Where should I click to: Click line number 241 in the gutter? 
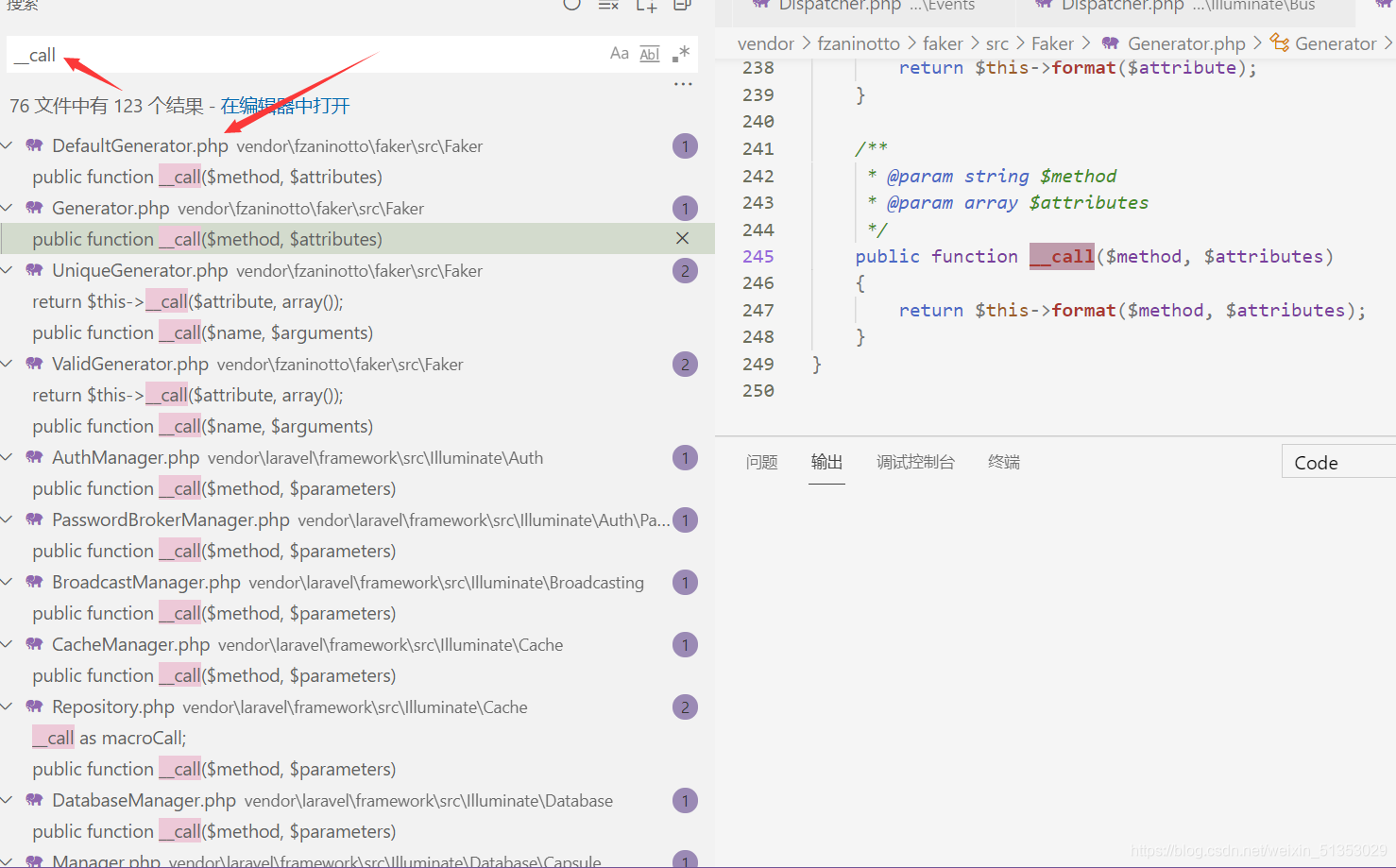[758, 148]
